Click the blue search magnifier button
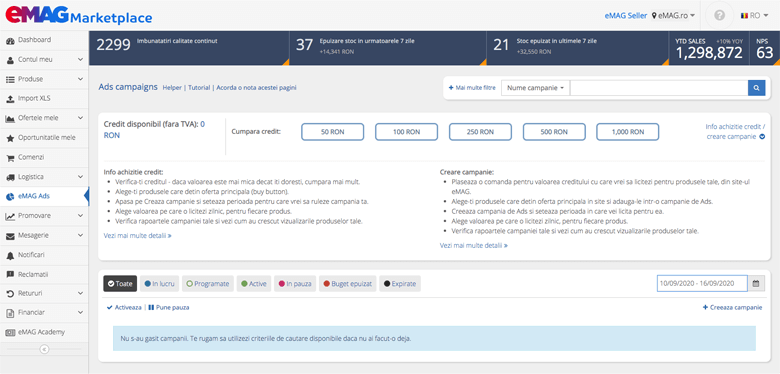This screenshot has width=780, height=374. coord(756,88)
